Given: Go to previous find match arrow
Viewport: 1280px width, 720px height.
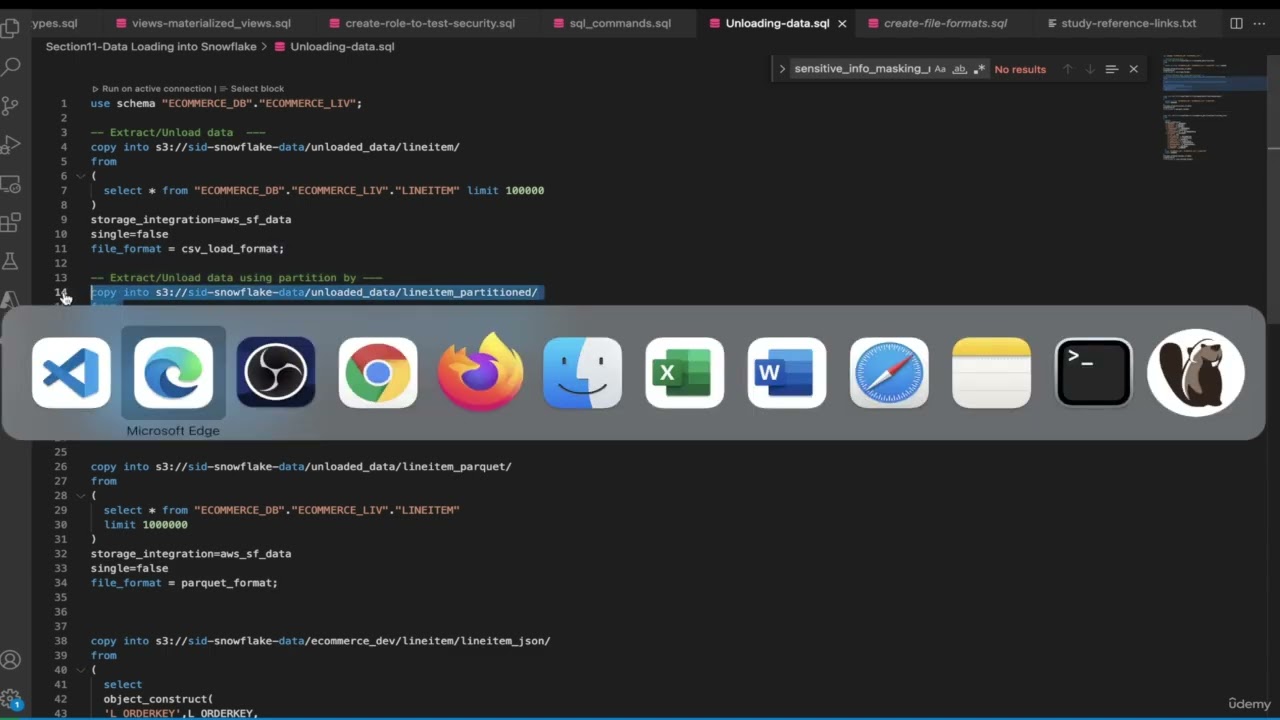Looking at the screenshot, I should 1067,69.
